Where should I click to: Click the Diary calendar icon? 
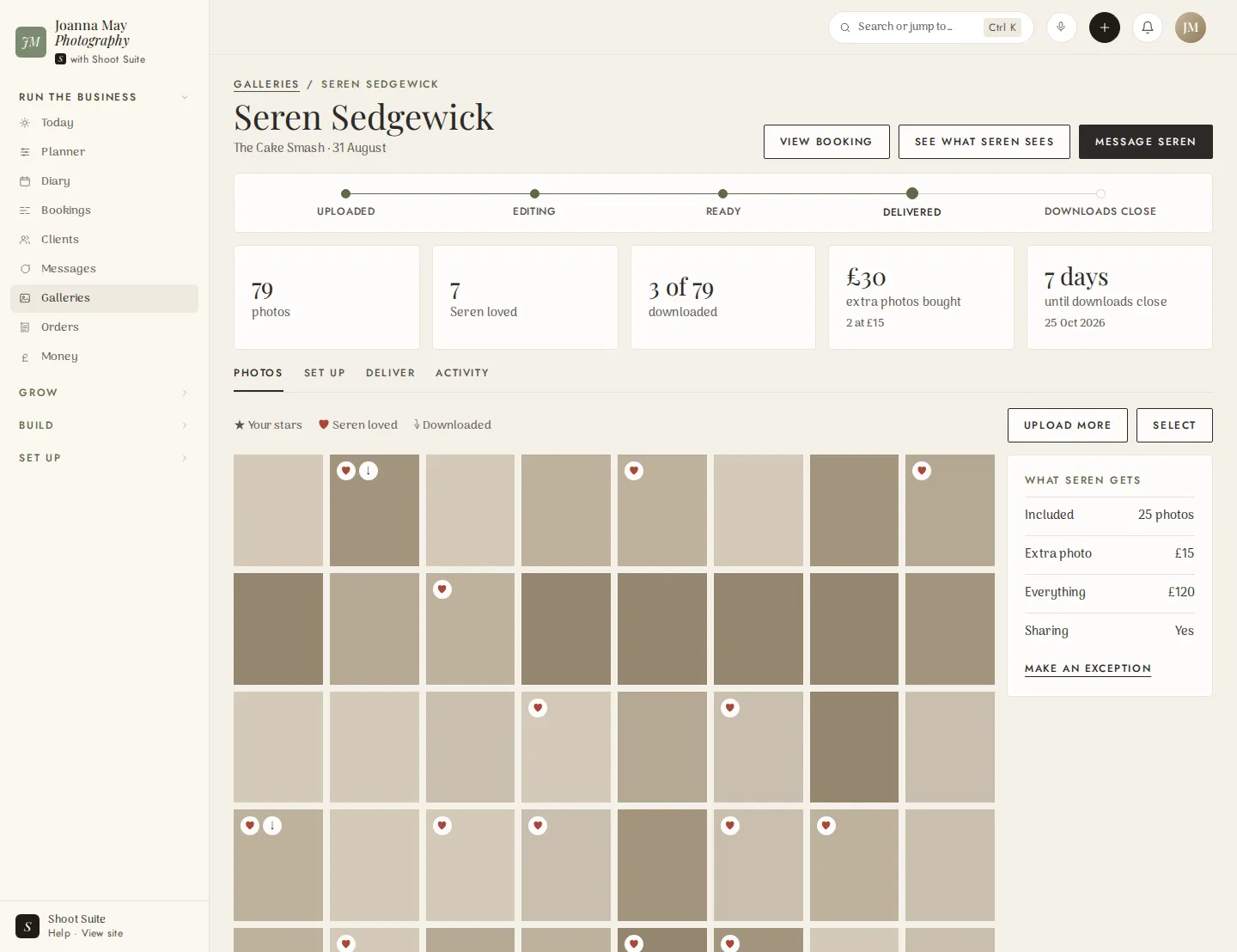click(25, 181)
